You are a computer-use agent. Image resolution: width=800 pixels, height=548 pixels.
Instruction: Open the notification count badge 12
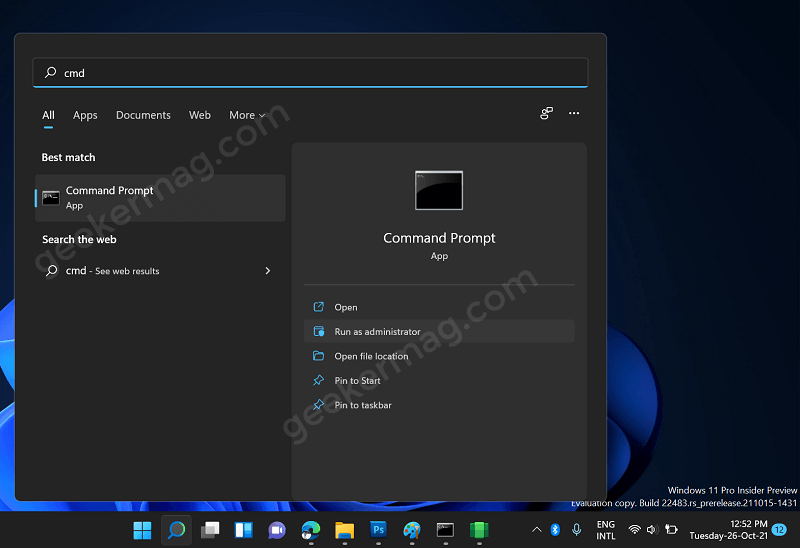pos(779,530)
